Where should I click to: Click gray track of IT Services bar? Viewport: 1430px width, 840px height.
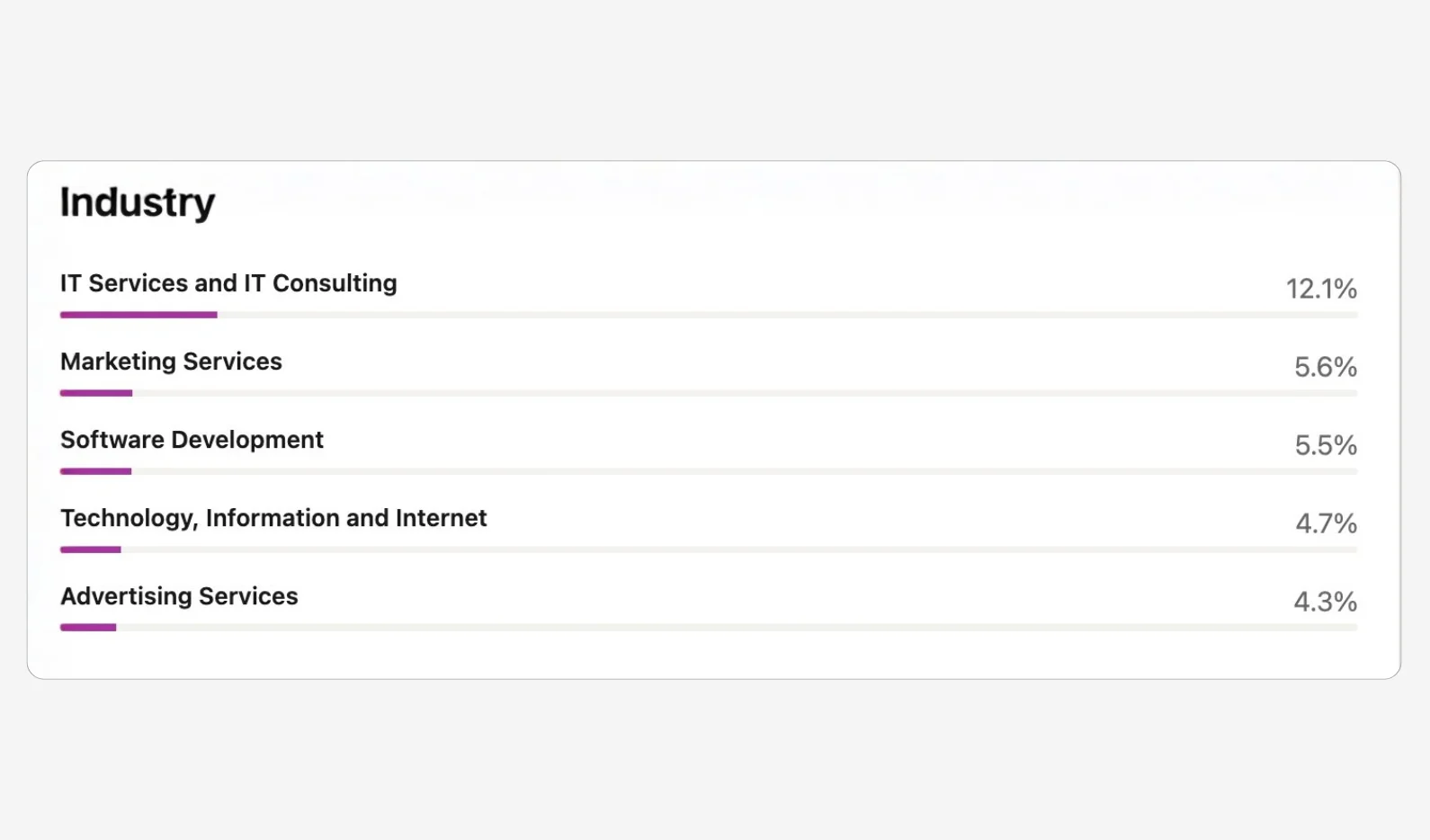pos(788,315)
